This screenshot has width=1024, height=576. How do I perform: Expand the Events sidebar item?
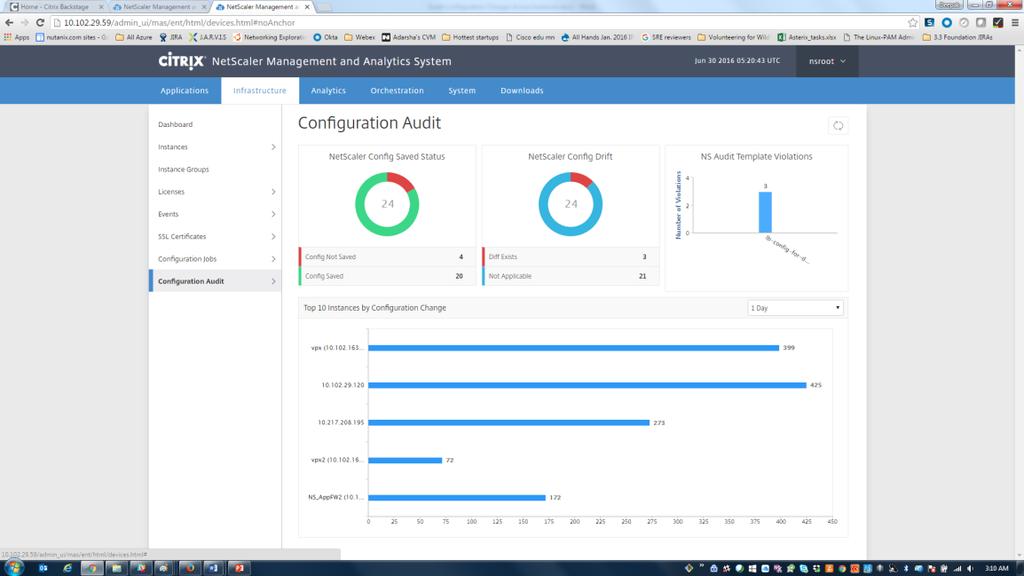(273, 214)
